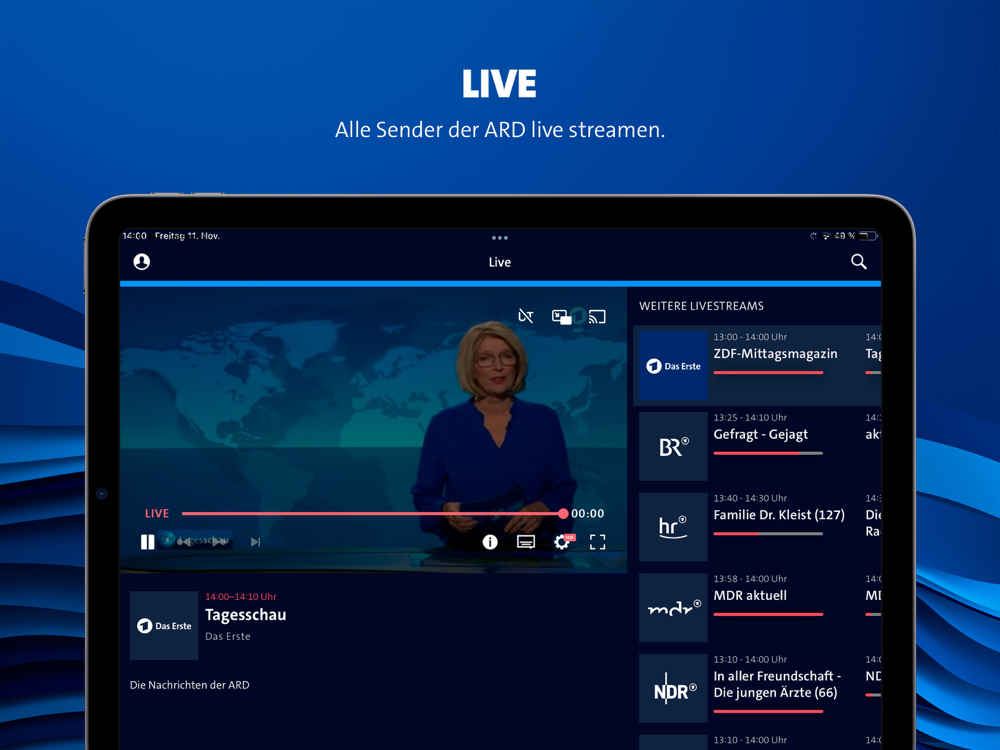Skip forward ten seconds in the player

[x=220, y=541]
